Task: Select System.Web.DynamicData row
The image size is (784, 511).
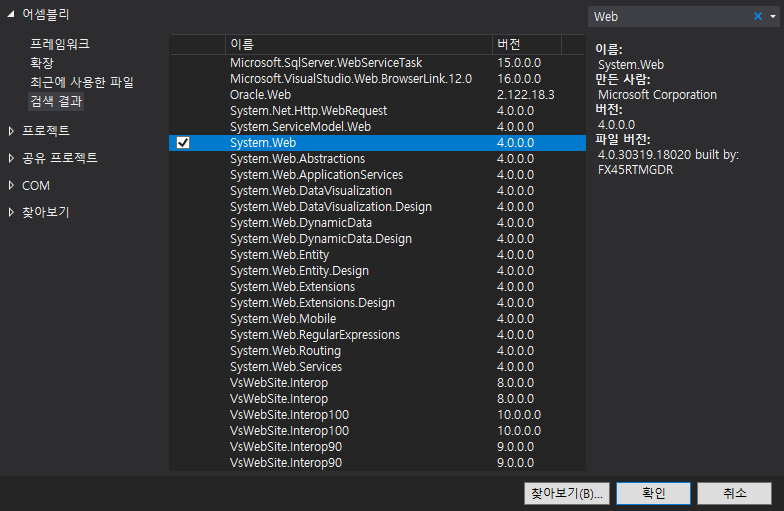Action: tap(378, 223)
